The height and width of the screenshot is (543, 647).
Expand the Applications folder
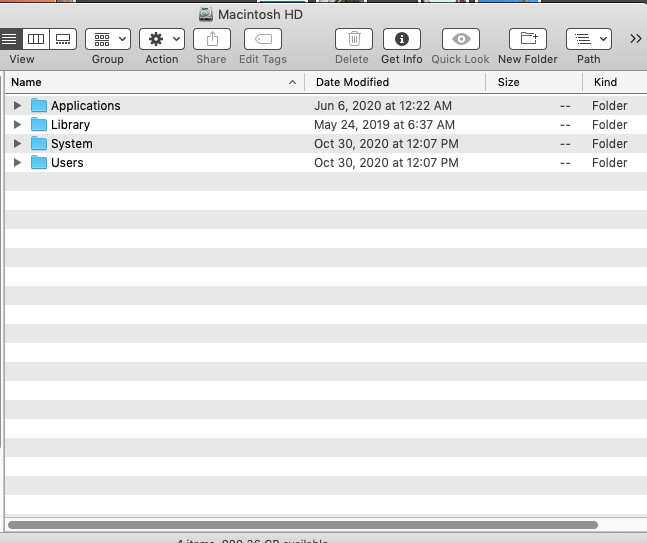tap(17, 106)
